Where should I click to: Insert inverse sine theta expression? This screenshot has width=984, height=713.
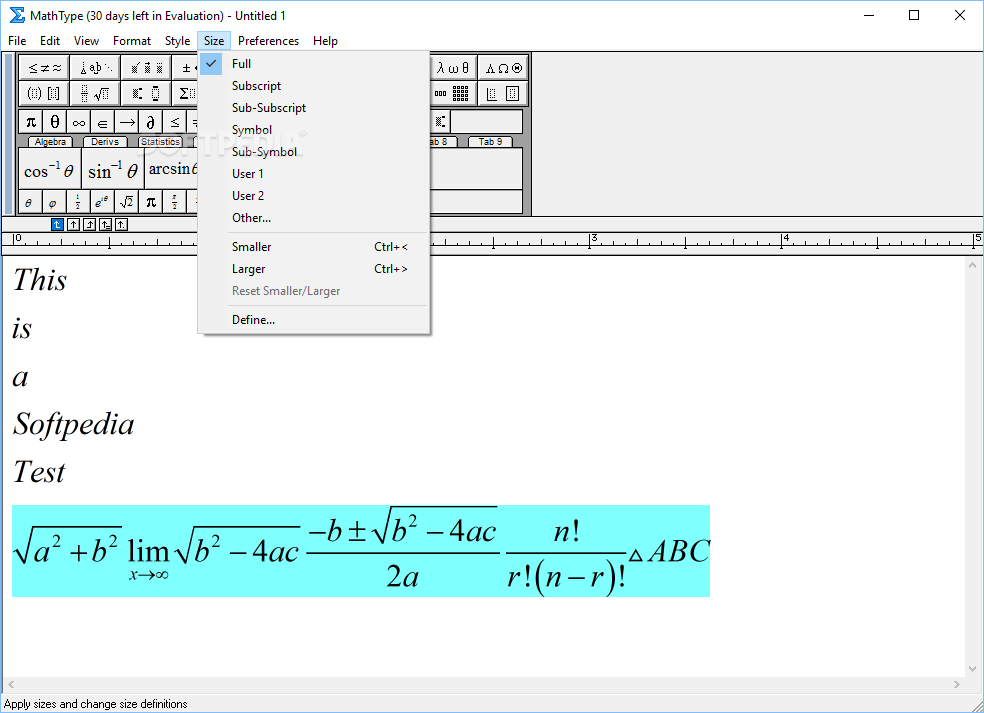(113, 169)
